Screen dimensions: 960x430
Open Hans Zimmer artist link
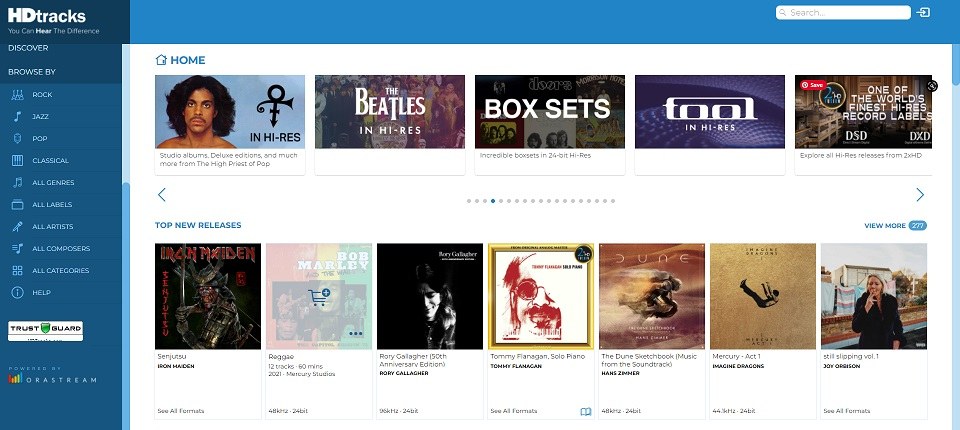620,373
